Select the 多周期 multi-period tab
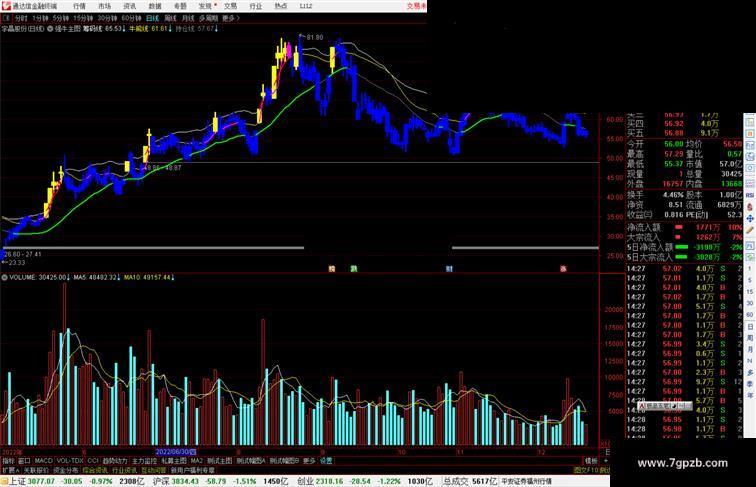Screen dimensions: 756x487 [x=208, y=18]
